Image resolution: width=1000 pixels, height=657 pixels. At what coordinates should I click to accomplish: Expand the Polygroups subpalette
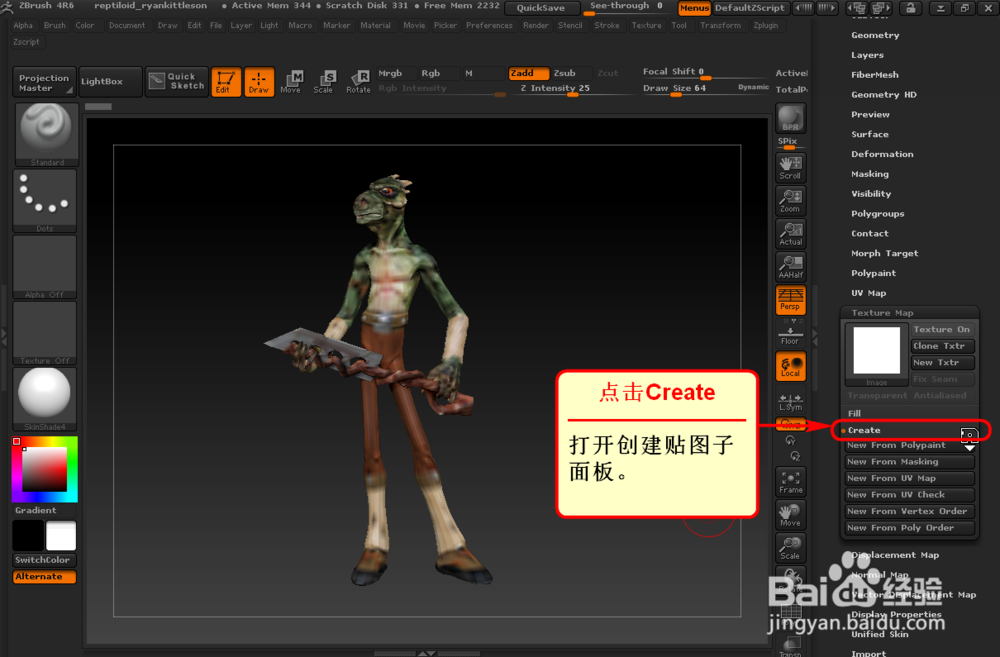[878, 213]
